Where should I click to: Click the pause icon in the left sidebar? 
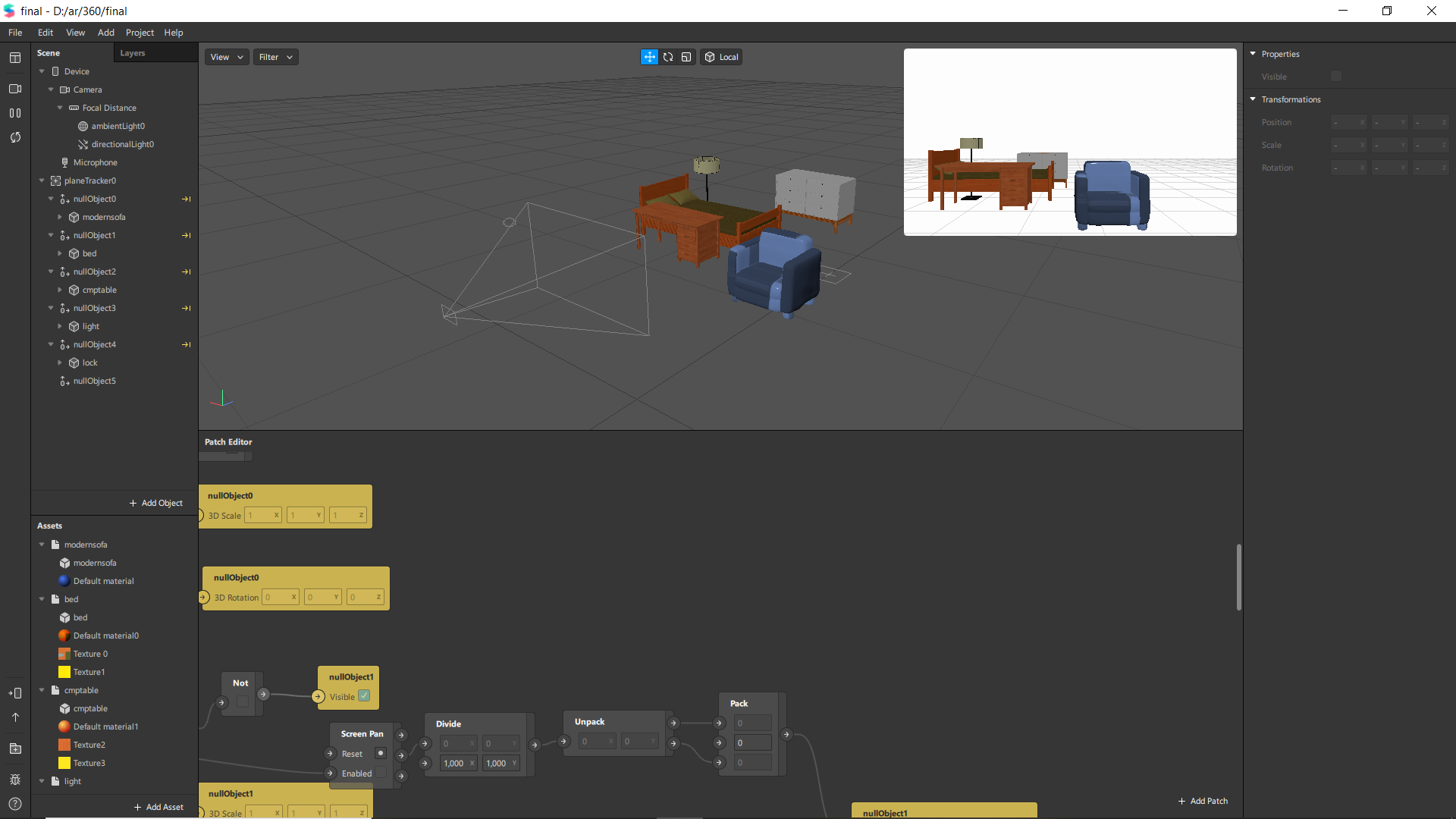[15, 113]
